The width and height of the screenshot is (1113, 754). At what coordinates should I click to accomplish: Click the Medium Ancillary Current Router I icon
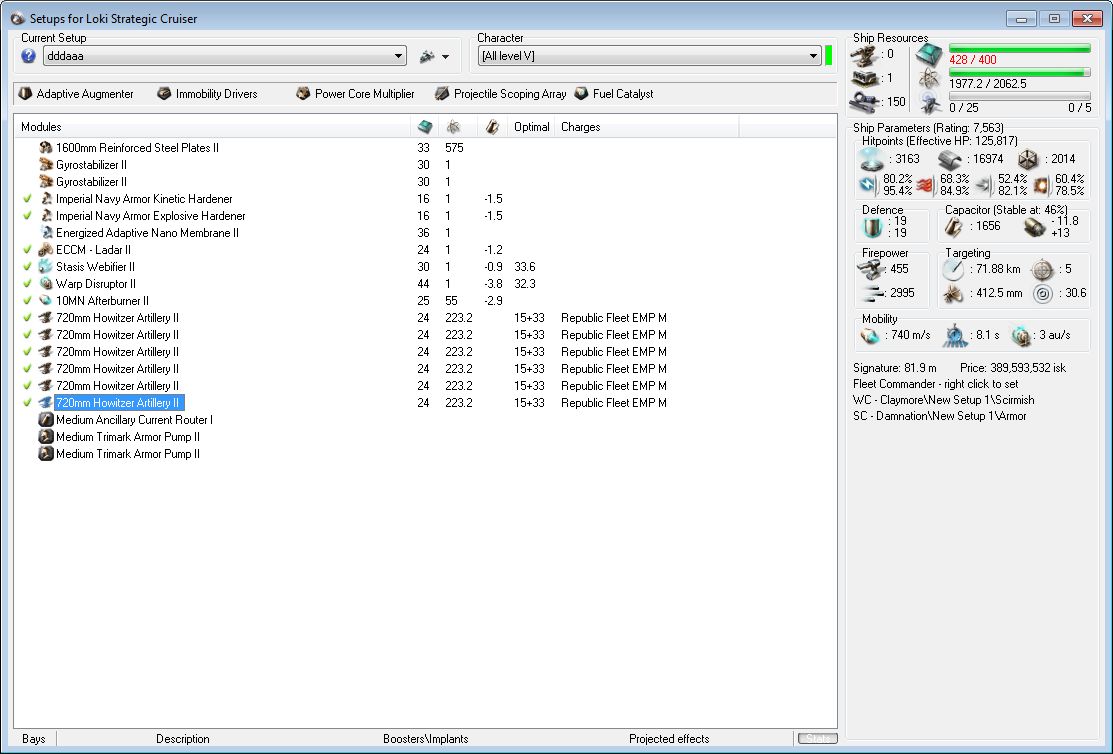click(46, 420)
